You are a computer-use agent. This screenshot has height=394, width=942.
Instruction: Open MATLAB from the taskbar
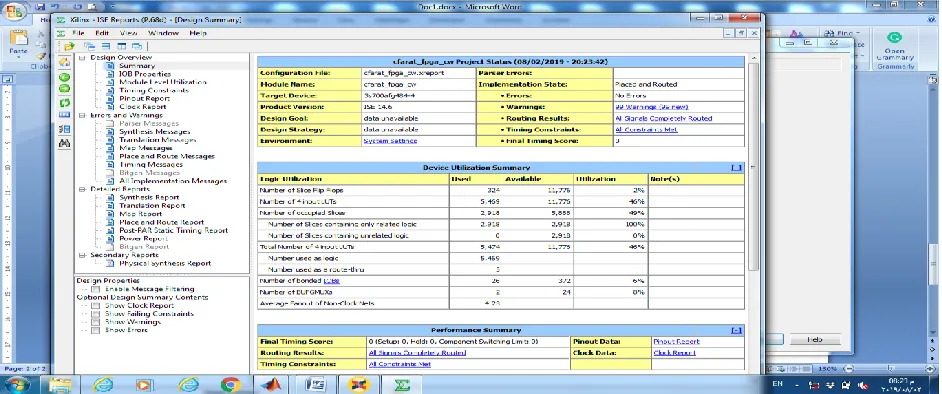[272, 383]
